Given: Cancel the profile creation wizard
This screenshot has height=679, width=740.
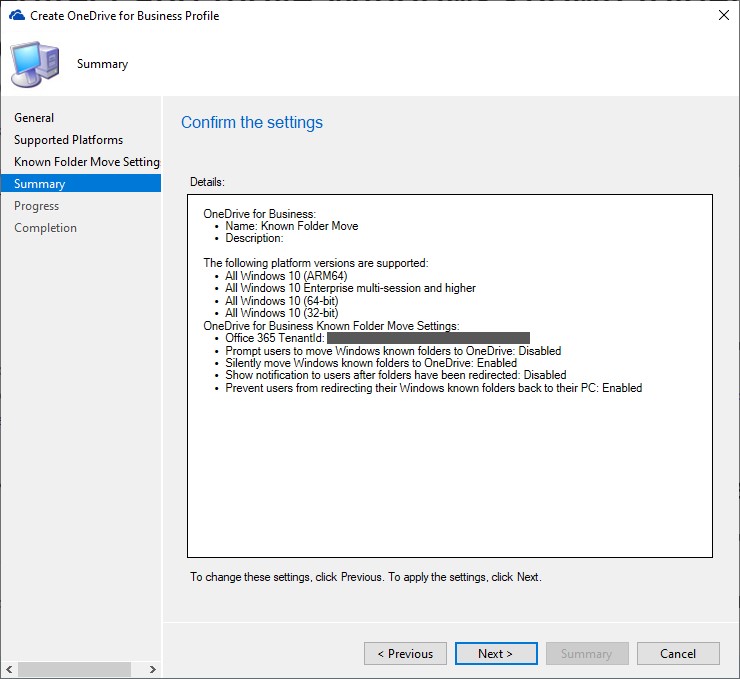Looking at the screenshot, I should click(678, 654).
